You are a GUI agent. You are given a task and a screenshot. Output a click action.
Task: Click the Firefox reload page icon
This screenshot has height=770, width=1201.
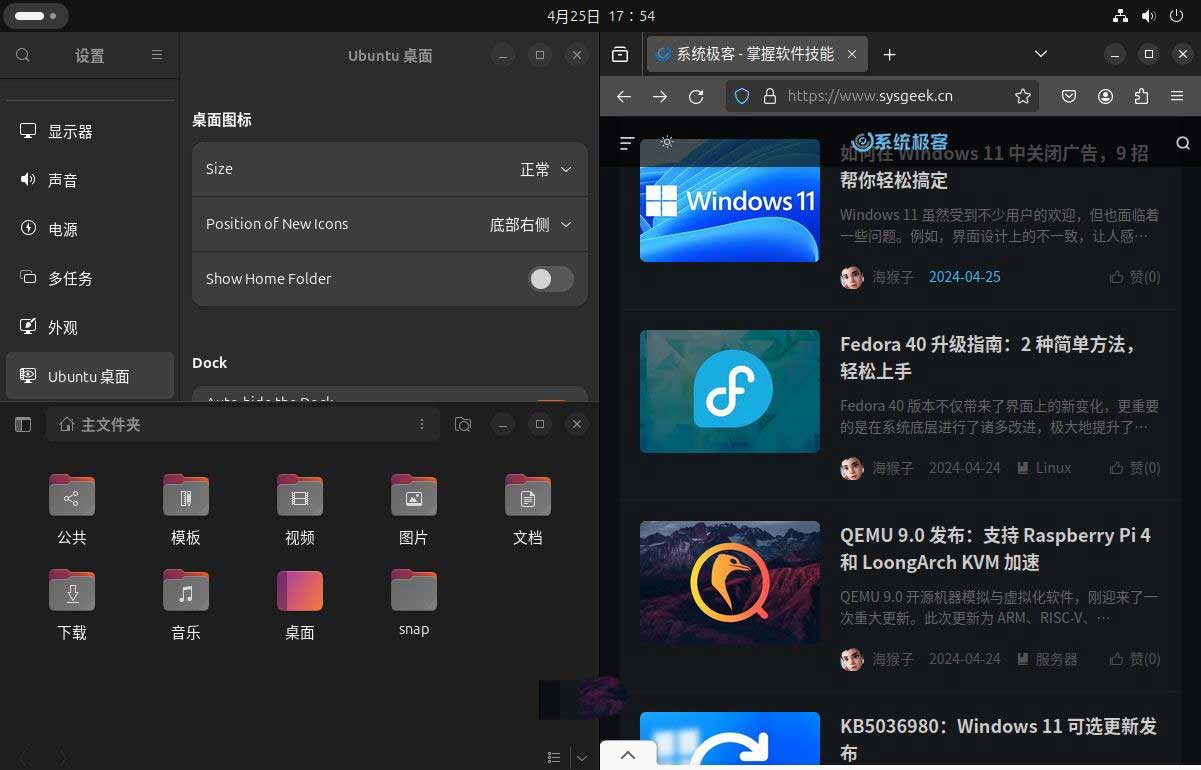click(696, 96)
